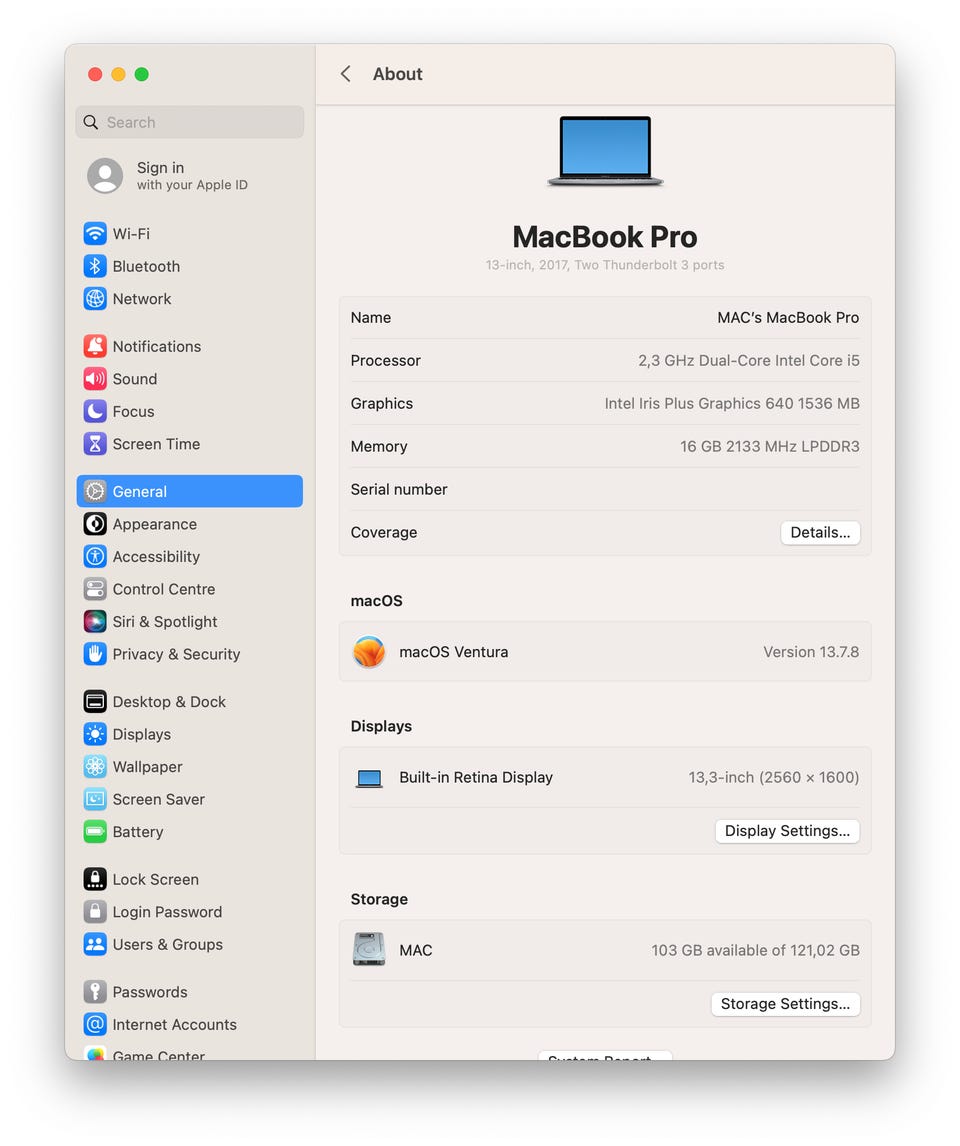Click the Privacy & Security hand icon

(95, 654)
